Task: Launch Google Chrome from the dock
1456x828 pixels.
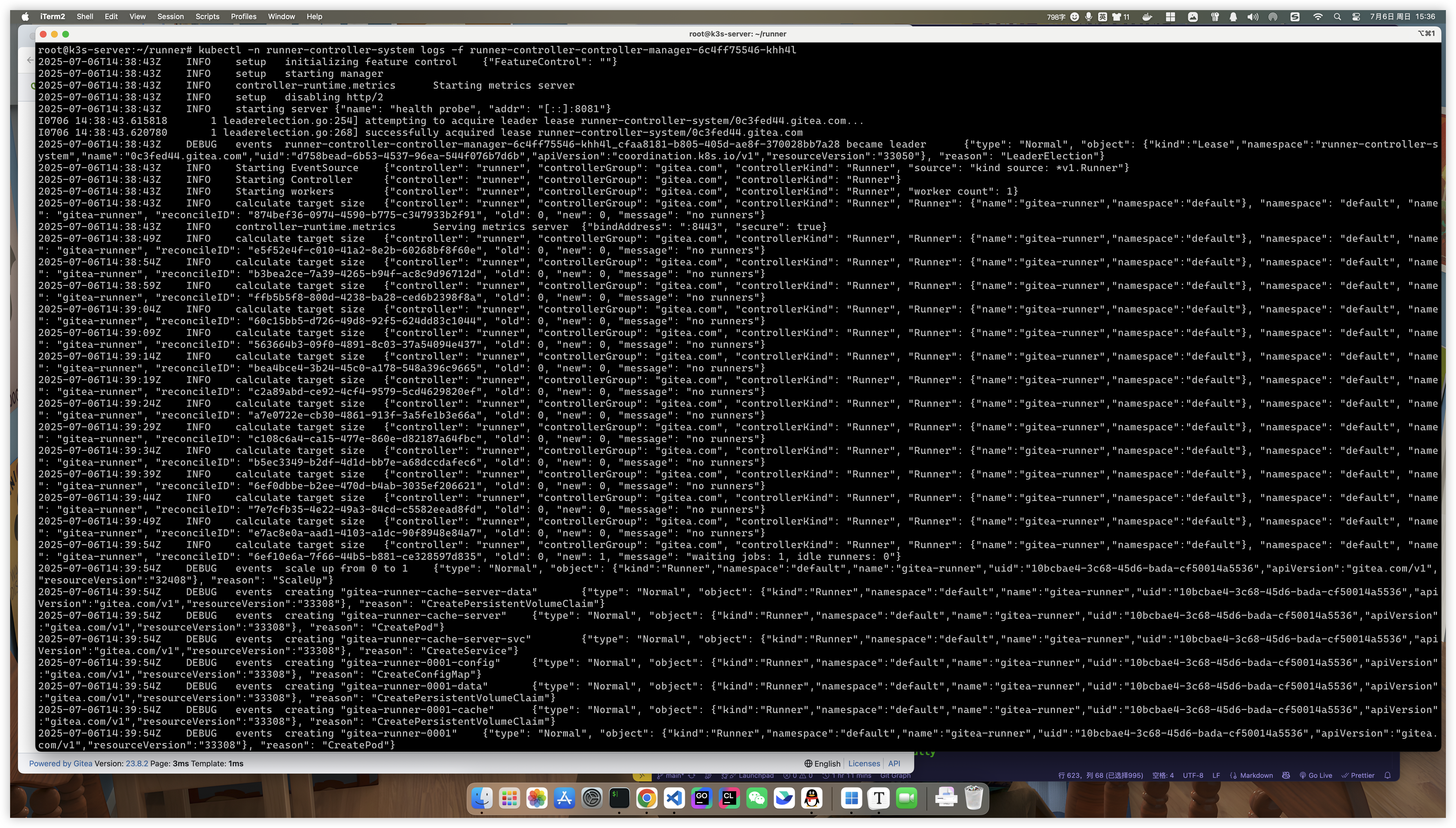Action: [x=646, y=798]
